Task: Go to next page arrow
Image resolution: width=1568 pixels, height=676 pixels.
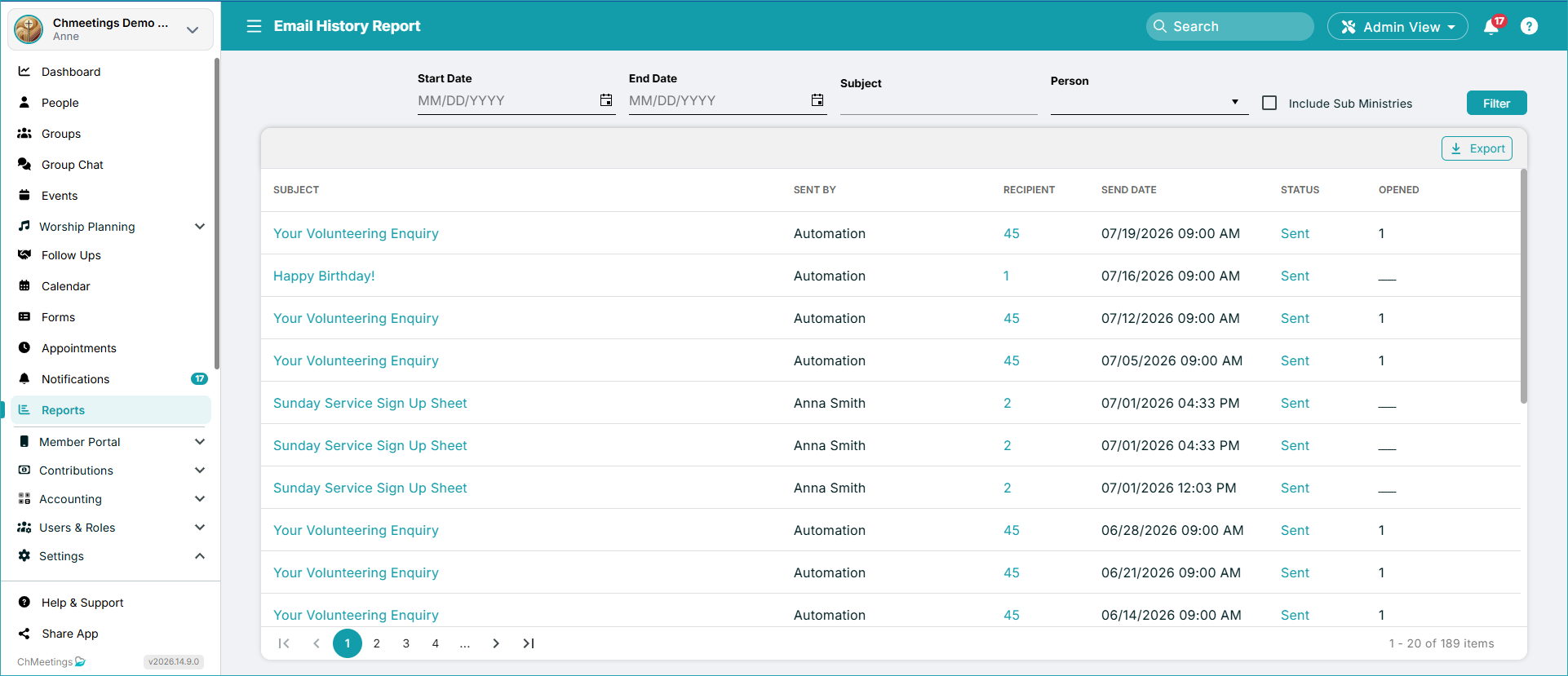Action: coord(496,643)
